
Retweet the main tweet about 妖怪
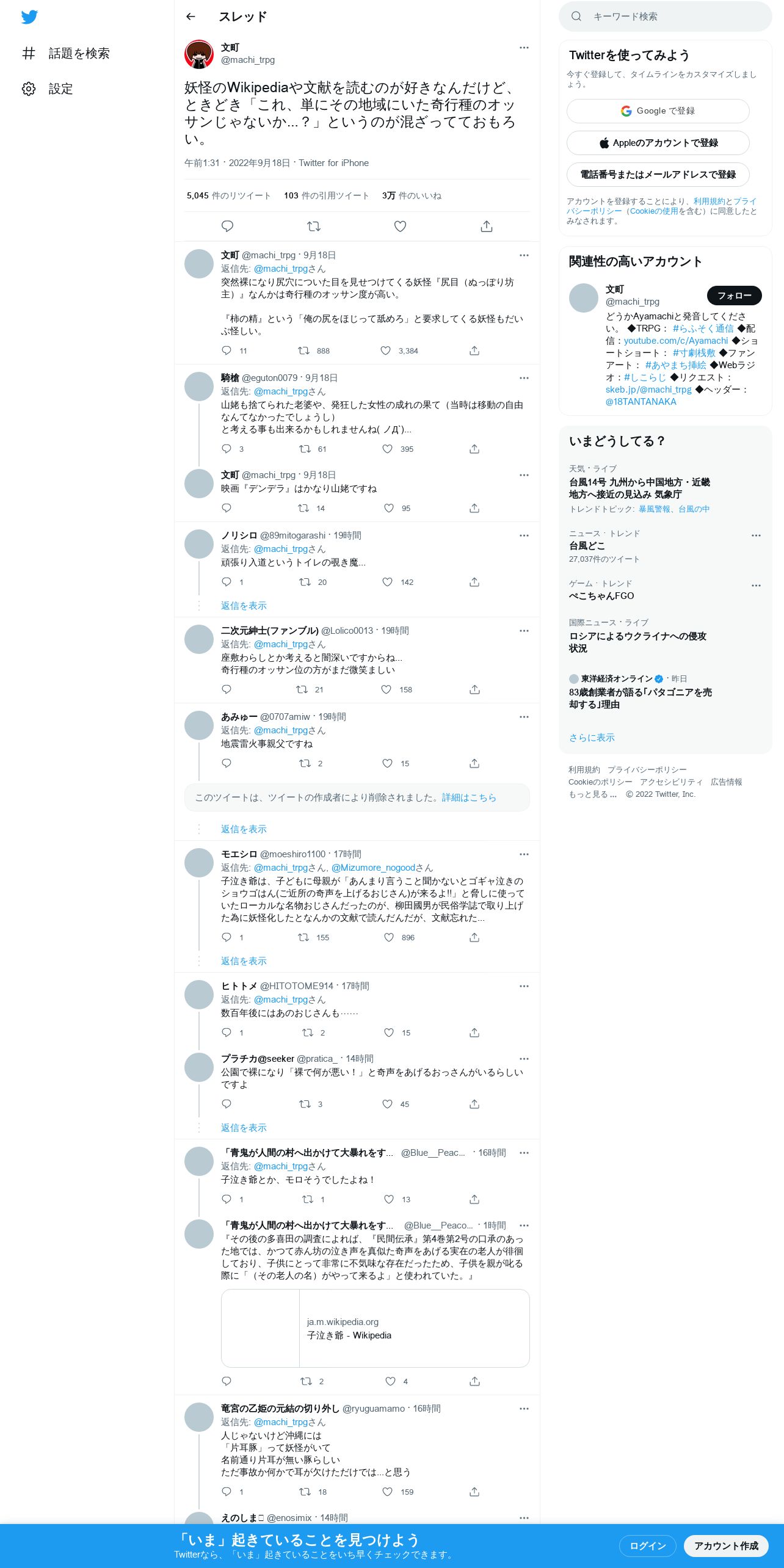click(314, 227)
